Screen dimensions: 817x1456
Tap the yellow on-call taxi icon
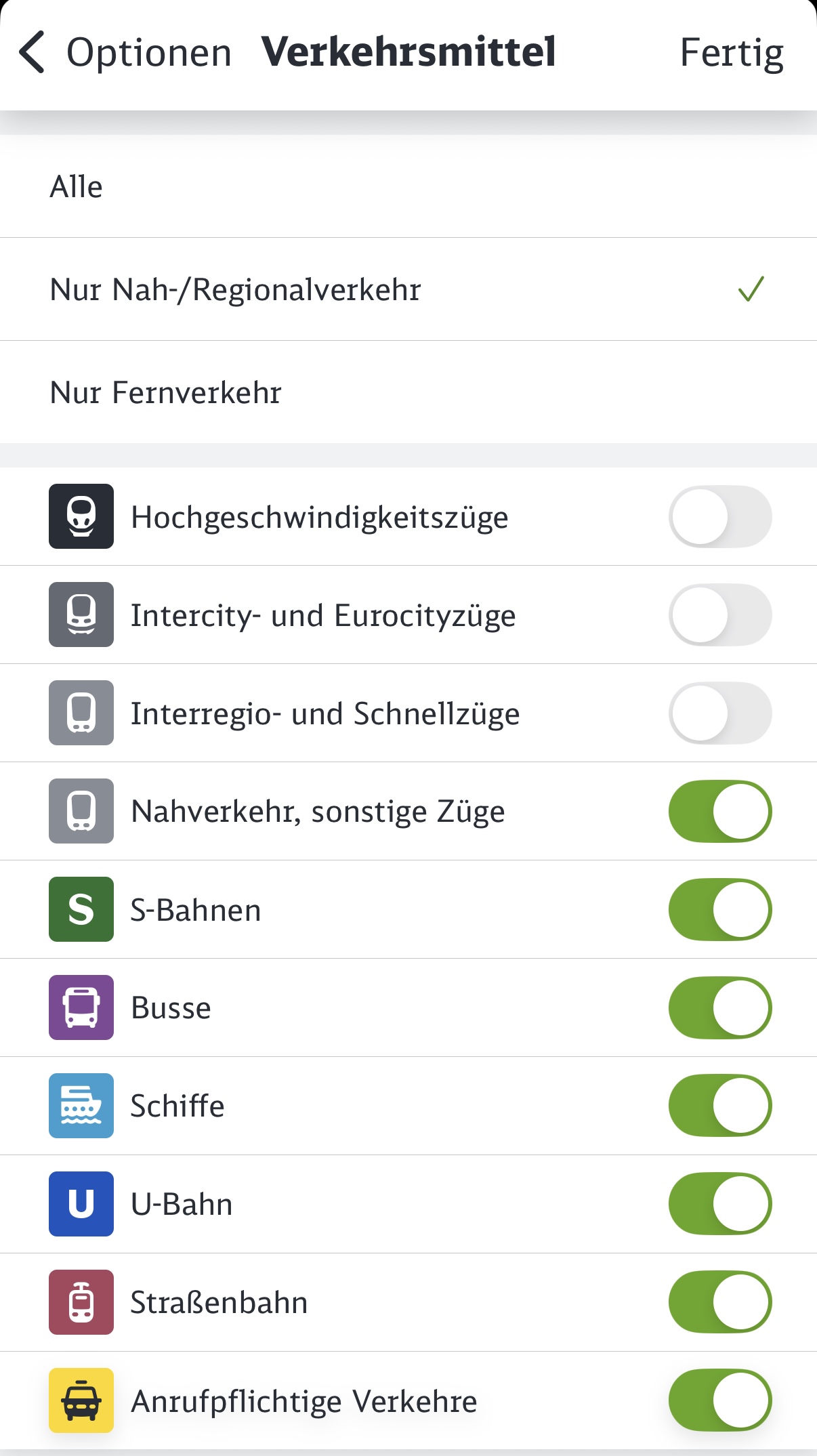click(x=81, y=1400)
